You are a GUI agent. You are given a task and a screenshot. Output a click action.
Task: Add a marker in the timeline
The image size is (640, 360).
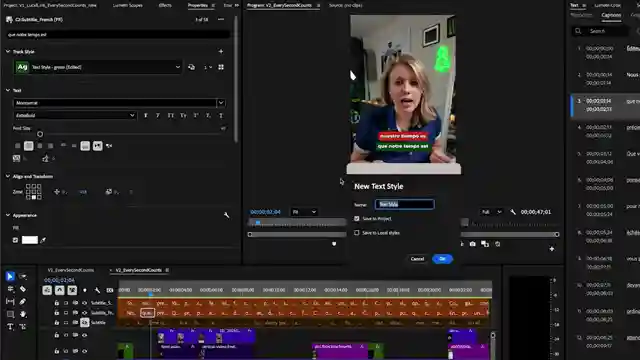[85, 290]
